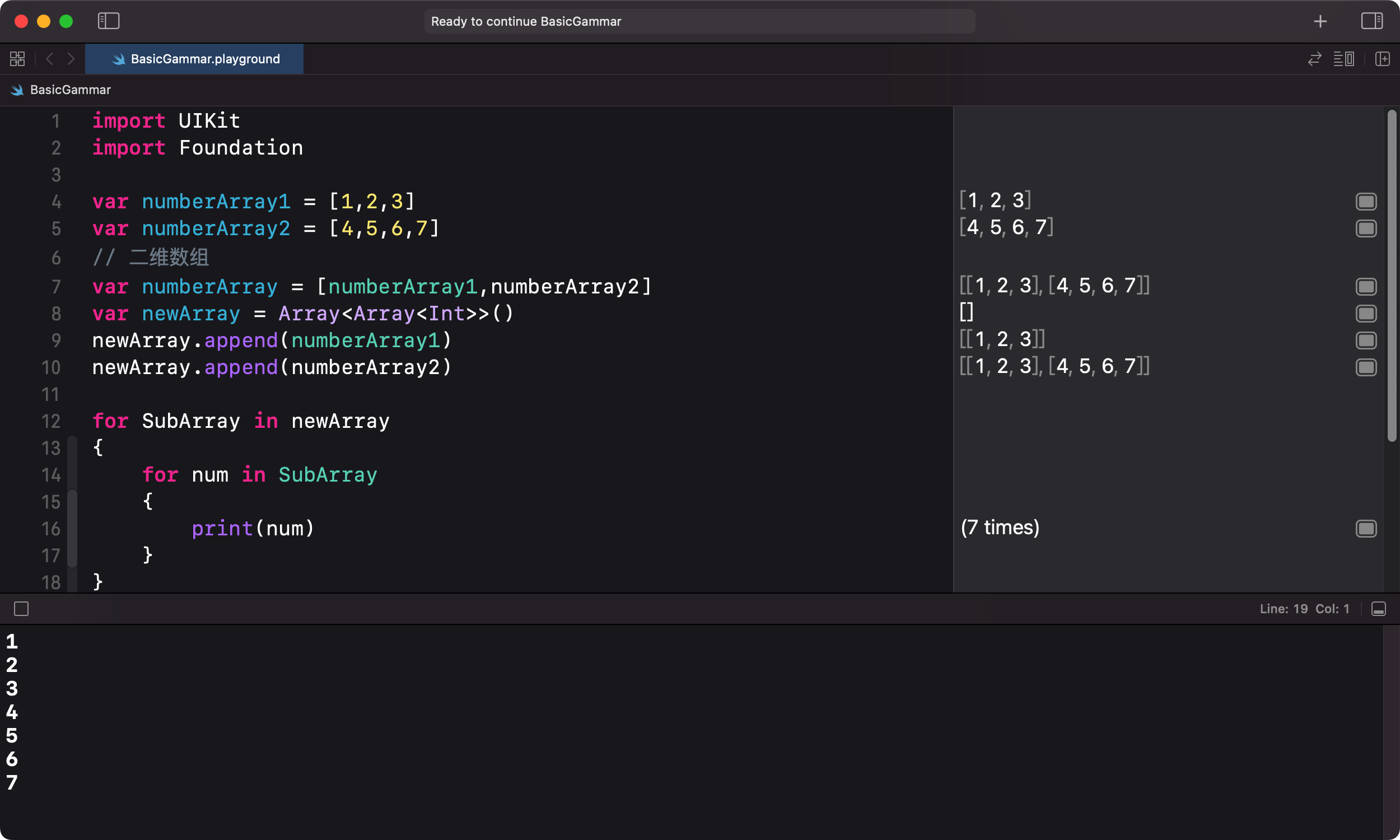Viewport: 1400px width, 840px height.
Task: Click 'Array<Array<Int>>' type on line 8
Action: [x=384, y=314]
